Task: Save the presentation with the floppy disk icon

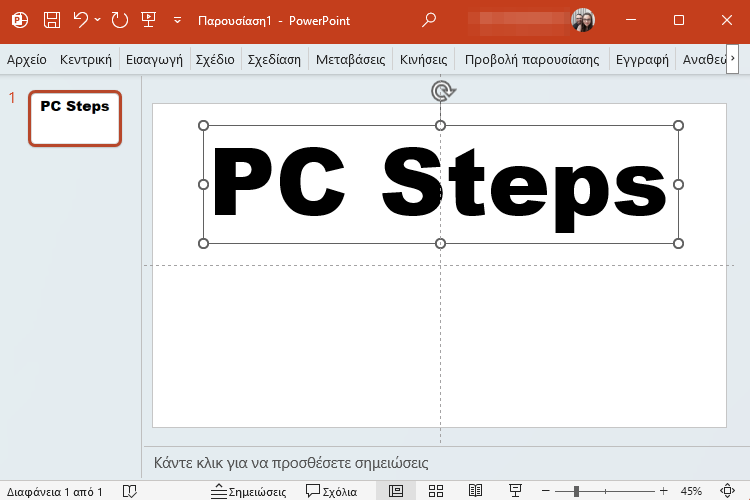Action: pyautogui.click(x=52, y=20)
